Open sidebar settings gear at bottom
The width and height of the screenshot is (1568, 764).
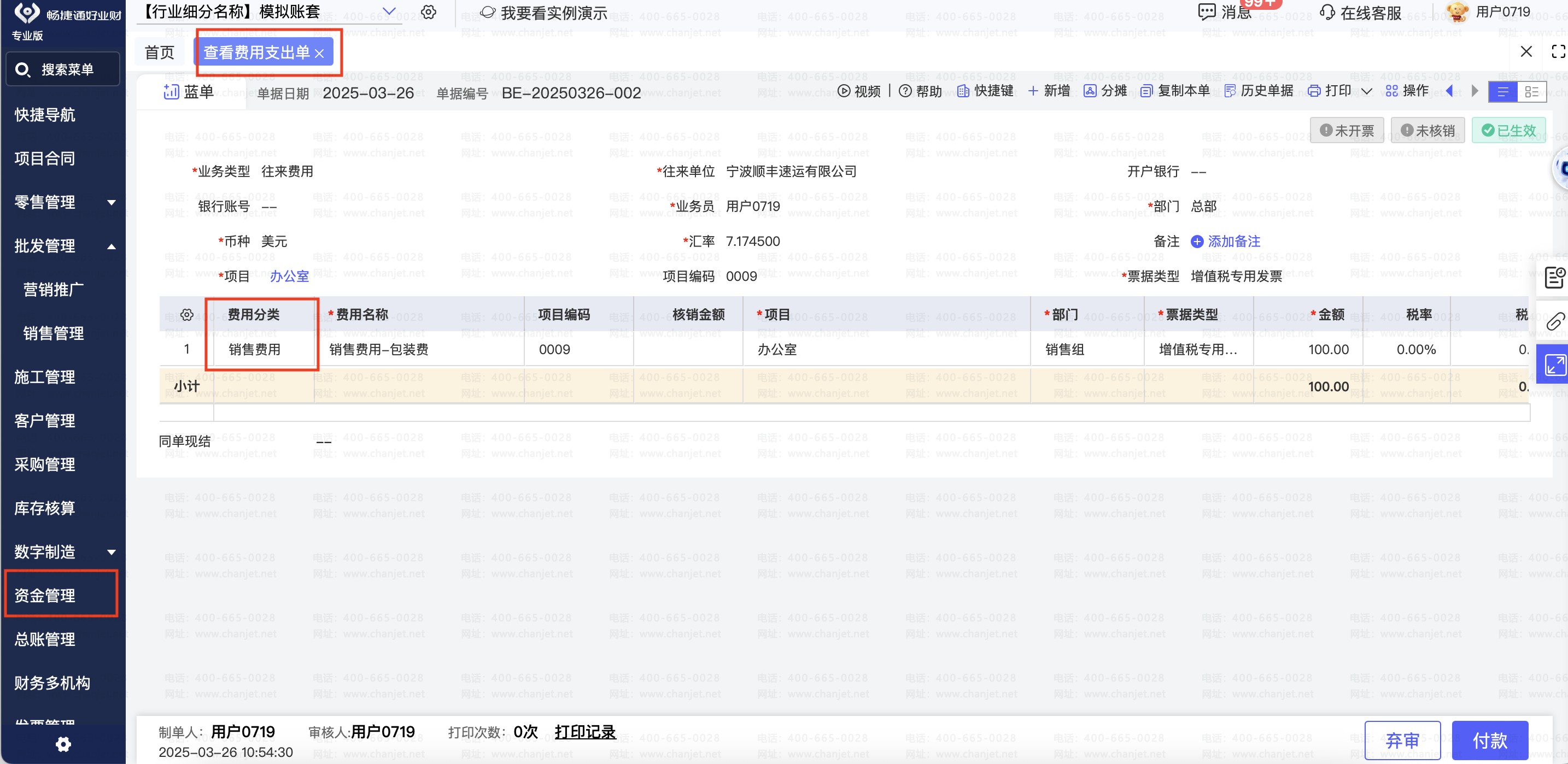63,744
